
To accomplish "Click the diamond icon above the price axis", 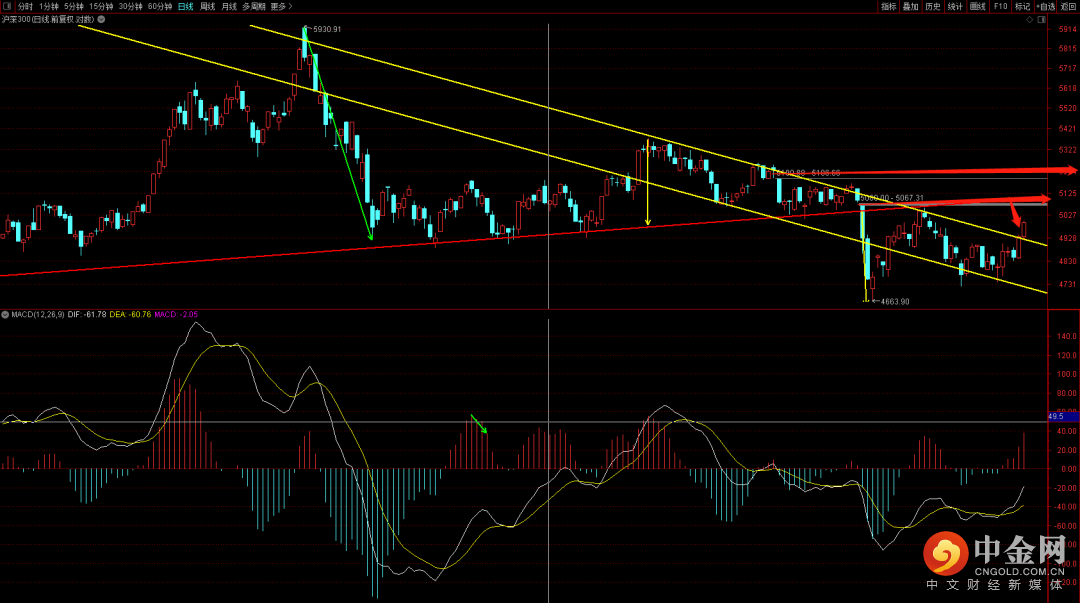I will click(1030, 19).
